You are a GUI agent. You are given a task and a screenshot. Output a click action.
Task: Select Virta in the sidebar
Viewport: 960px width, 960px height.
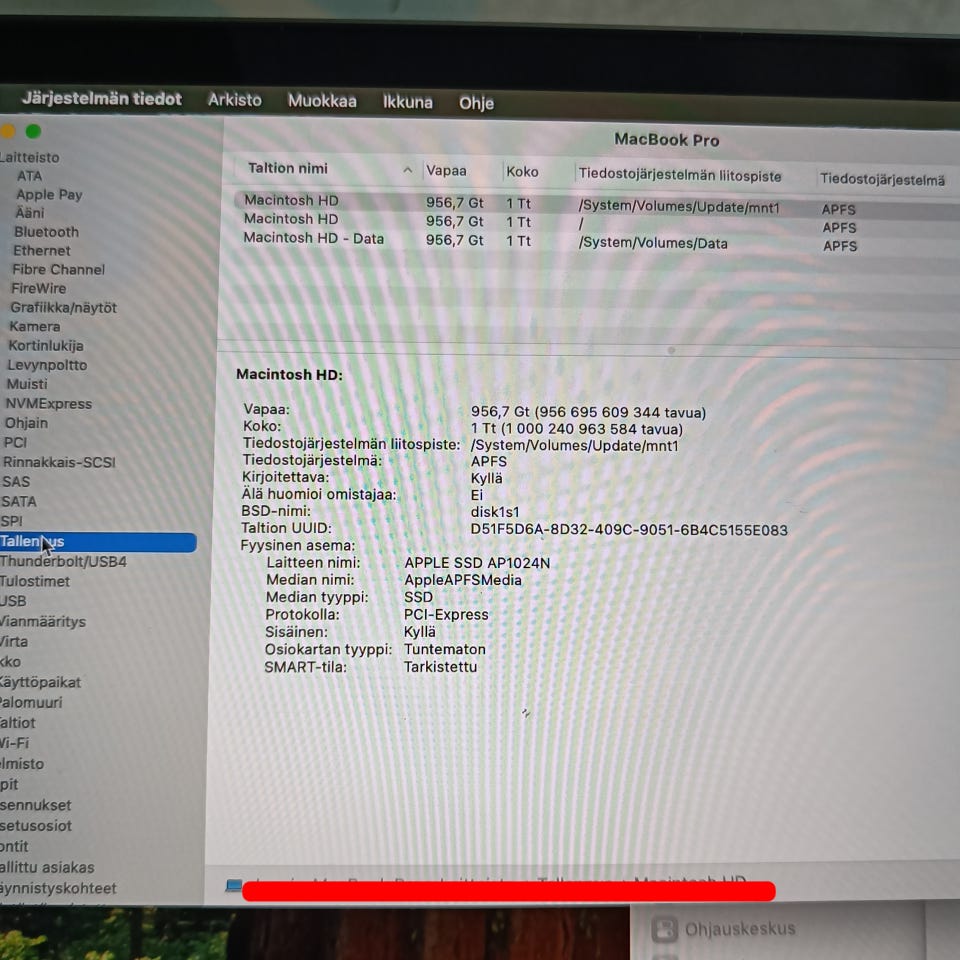14,642
